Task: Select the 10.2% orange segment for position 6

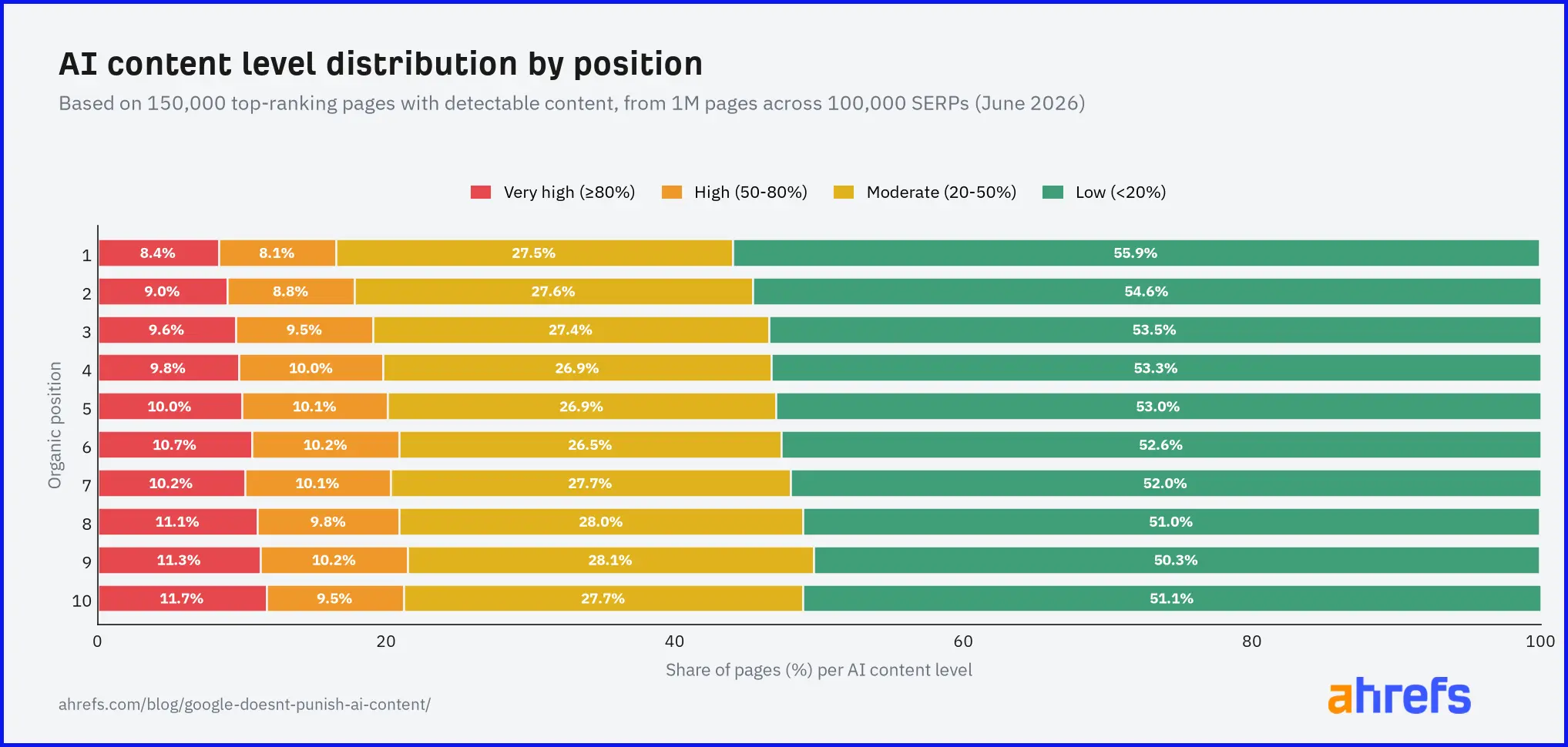Action: (325, 445)
